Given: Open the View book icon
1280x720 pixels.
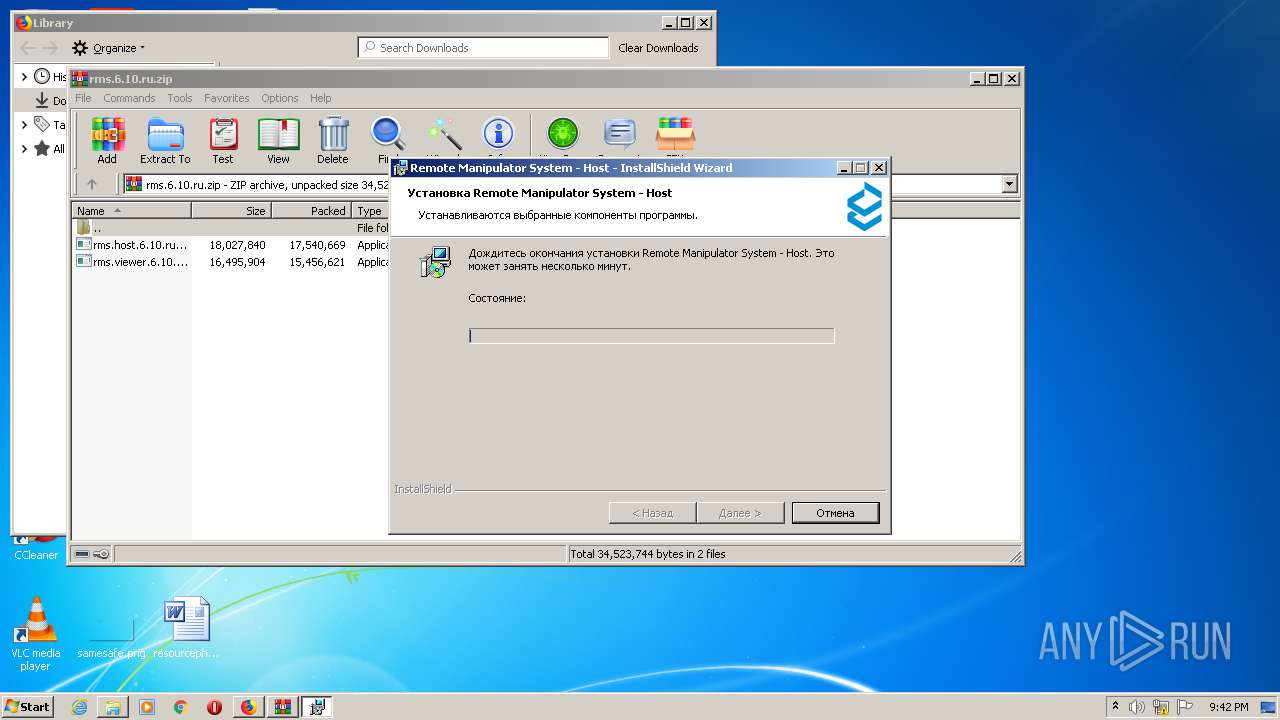Looking at the screenshot, I should point(278,140).
